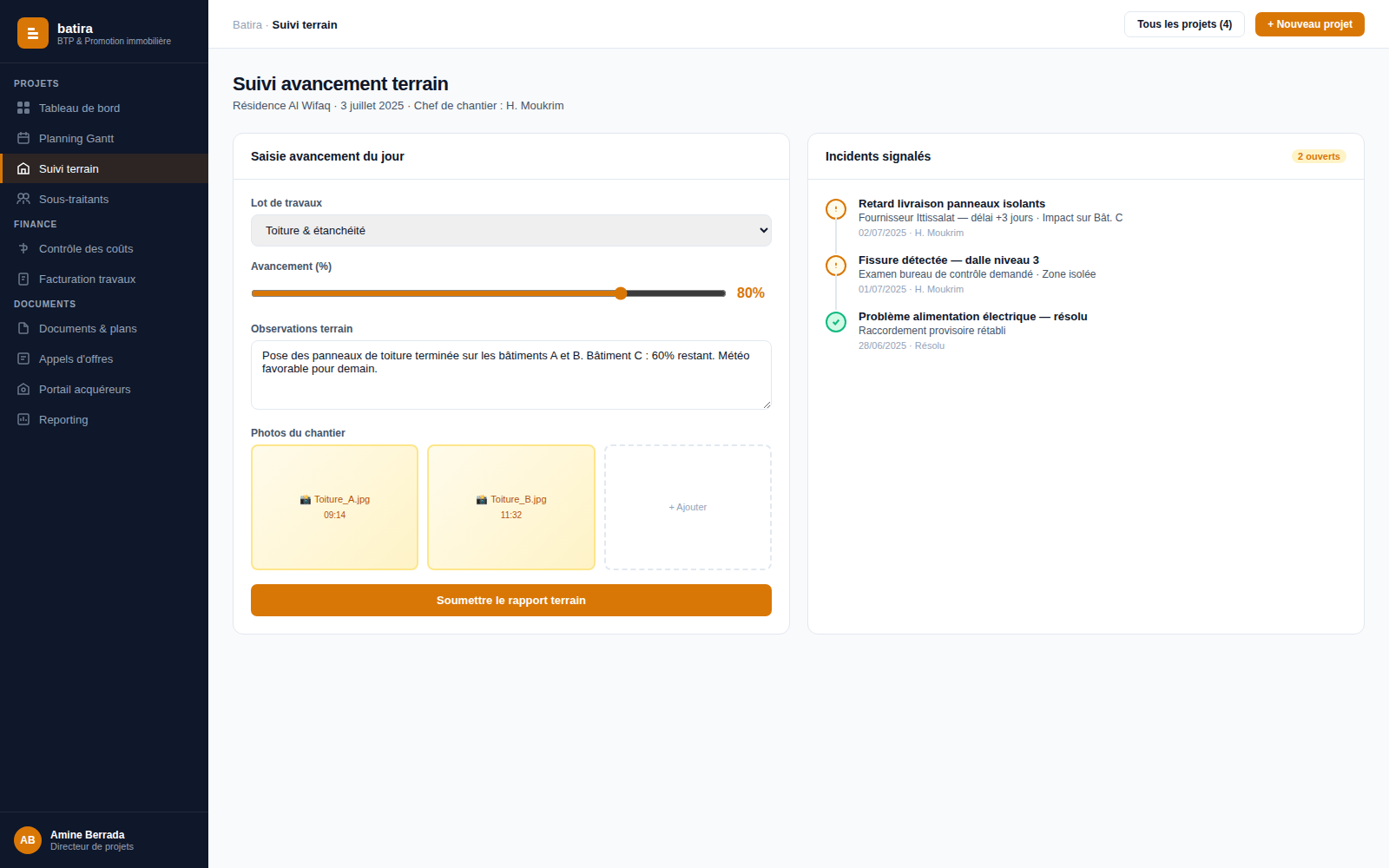The width and height of the screenshot is (1389, 868).
Task: Click the Tableau de bord grid icon
Action: (23, 108)
